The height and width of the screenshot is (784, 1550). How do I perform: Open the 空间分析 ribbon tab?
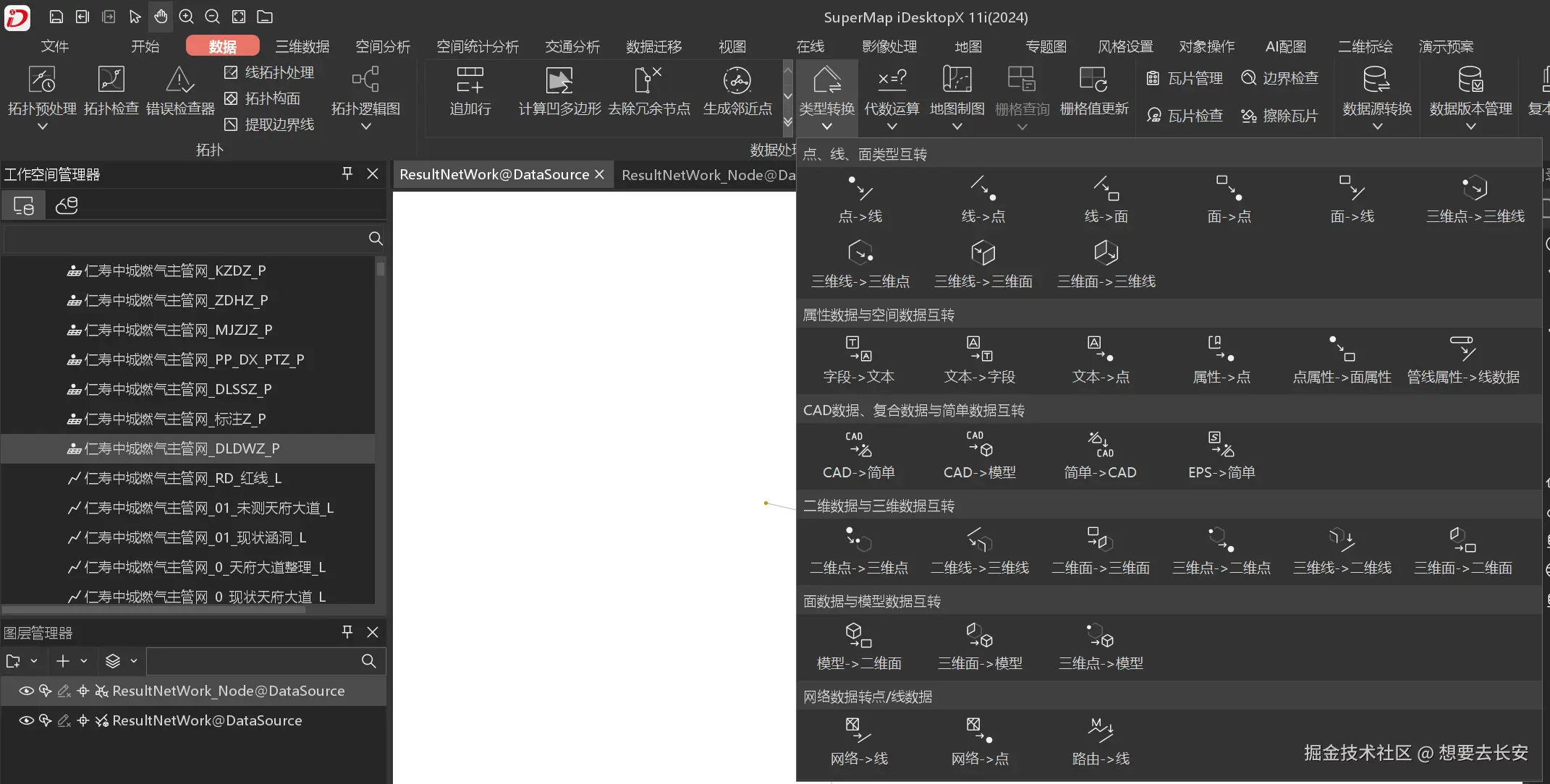tap(383, 46)
